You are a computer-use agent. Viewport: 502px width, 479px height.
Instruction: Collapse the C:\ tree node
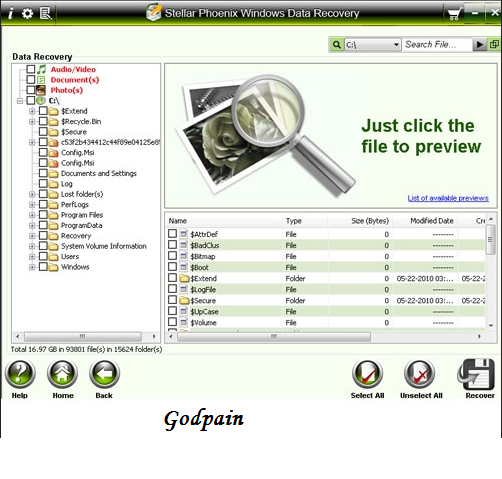[x=20, y=101]
